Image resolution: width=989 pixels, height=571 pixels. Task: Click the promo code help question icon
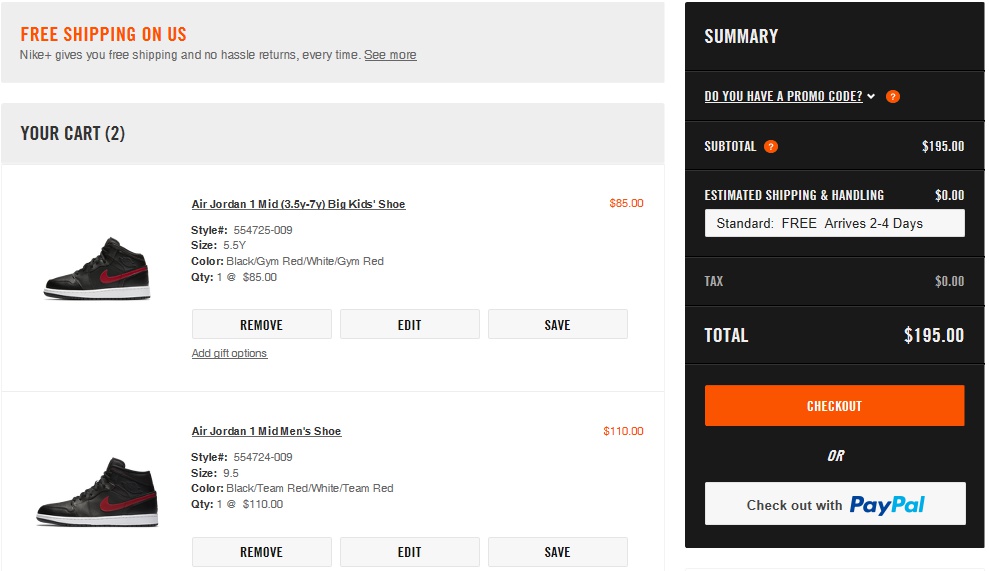[x=893, y=97]
